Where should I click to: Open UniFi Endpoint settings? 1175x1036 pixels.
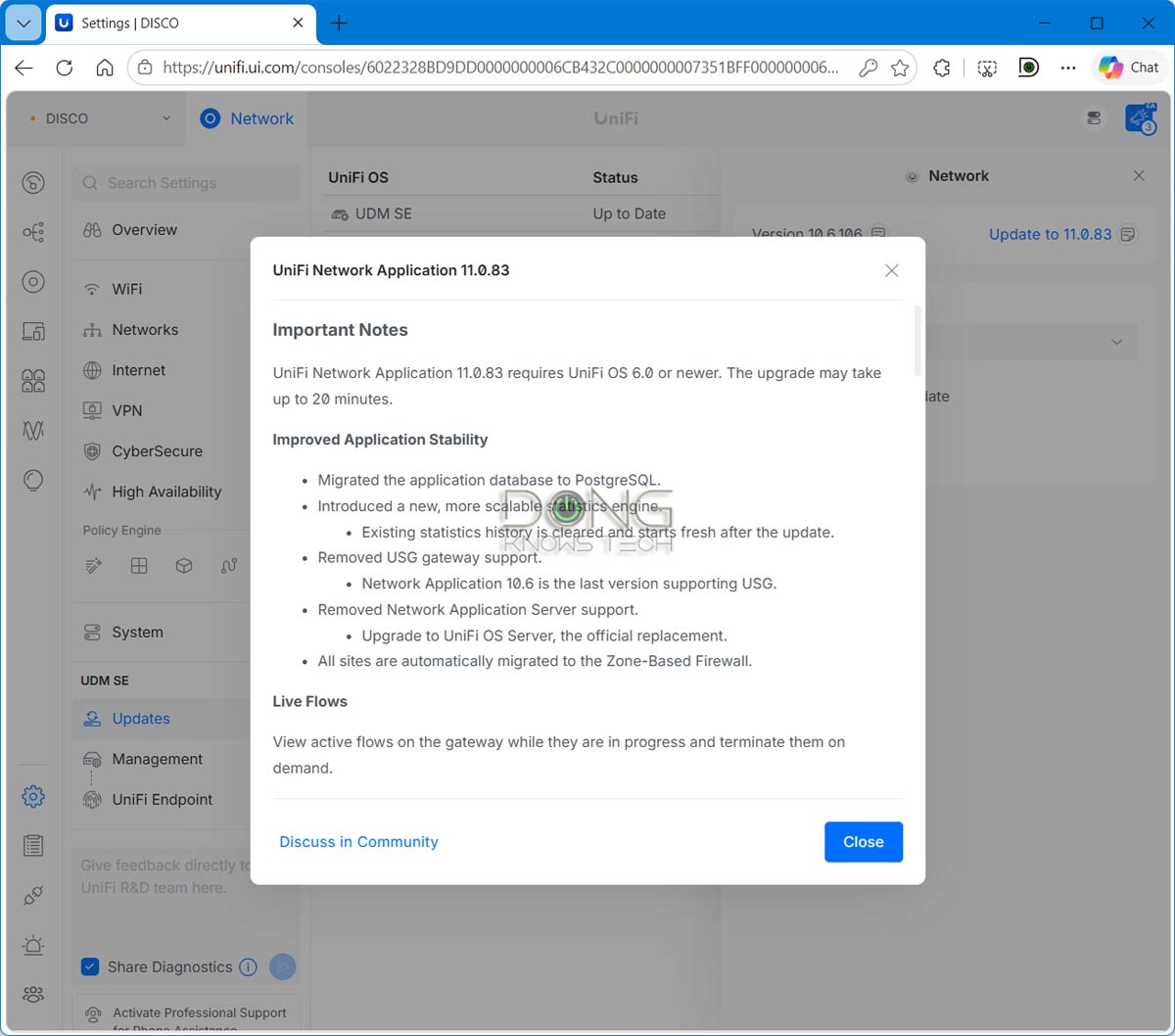[x=162, y=799]
